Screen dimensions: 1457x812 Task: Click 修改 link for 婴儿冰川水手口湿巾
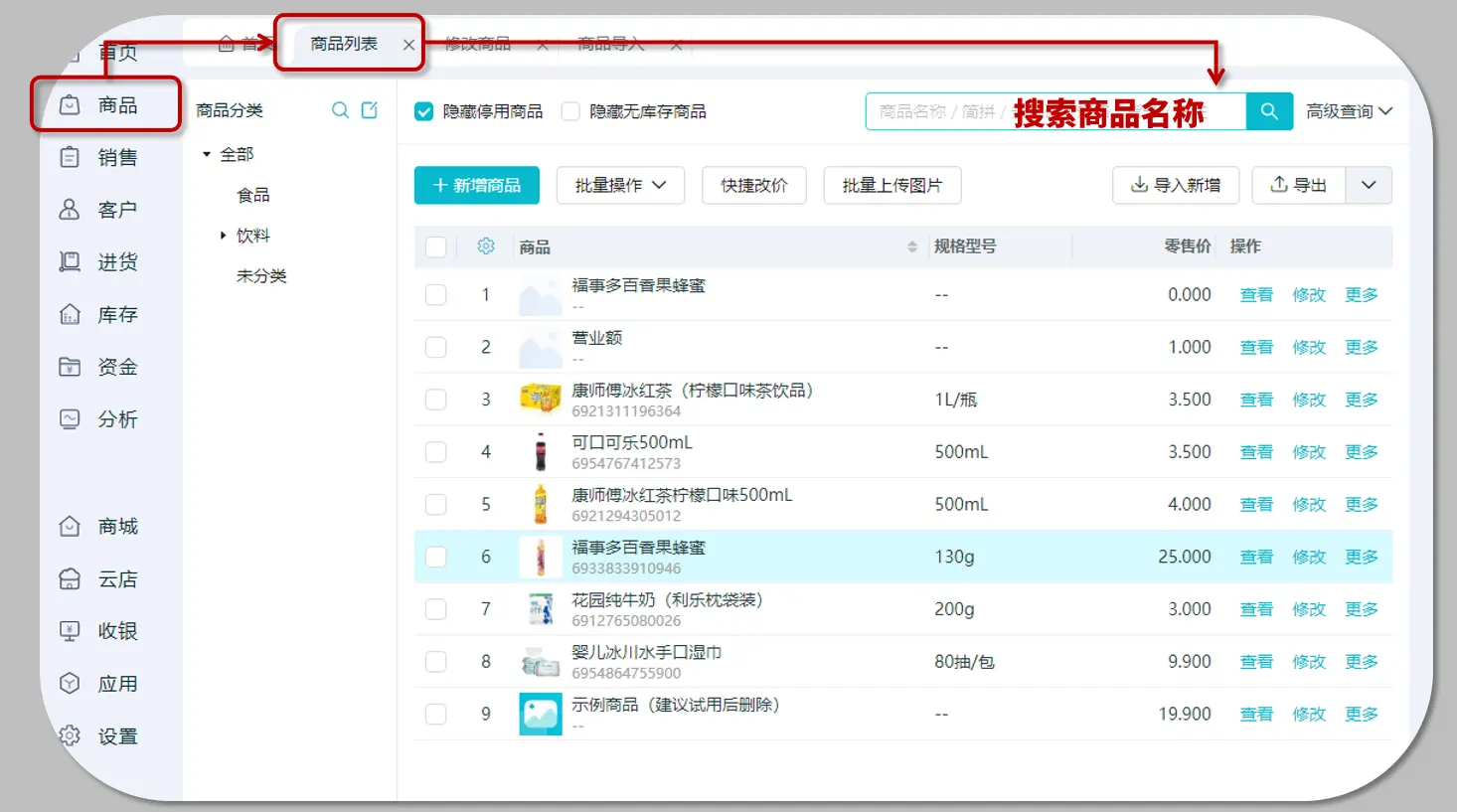pos(1309,662)
